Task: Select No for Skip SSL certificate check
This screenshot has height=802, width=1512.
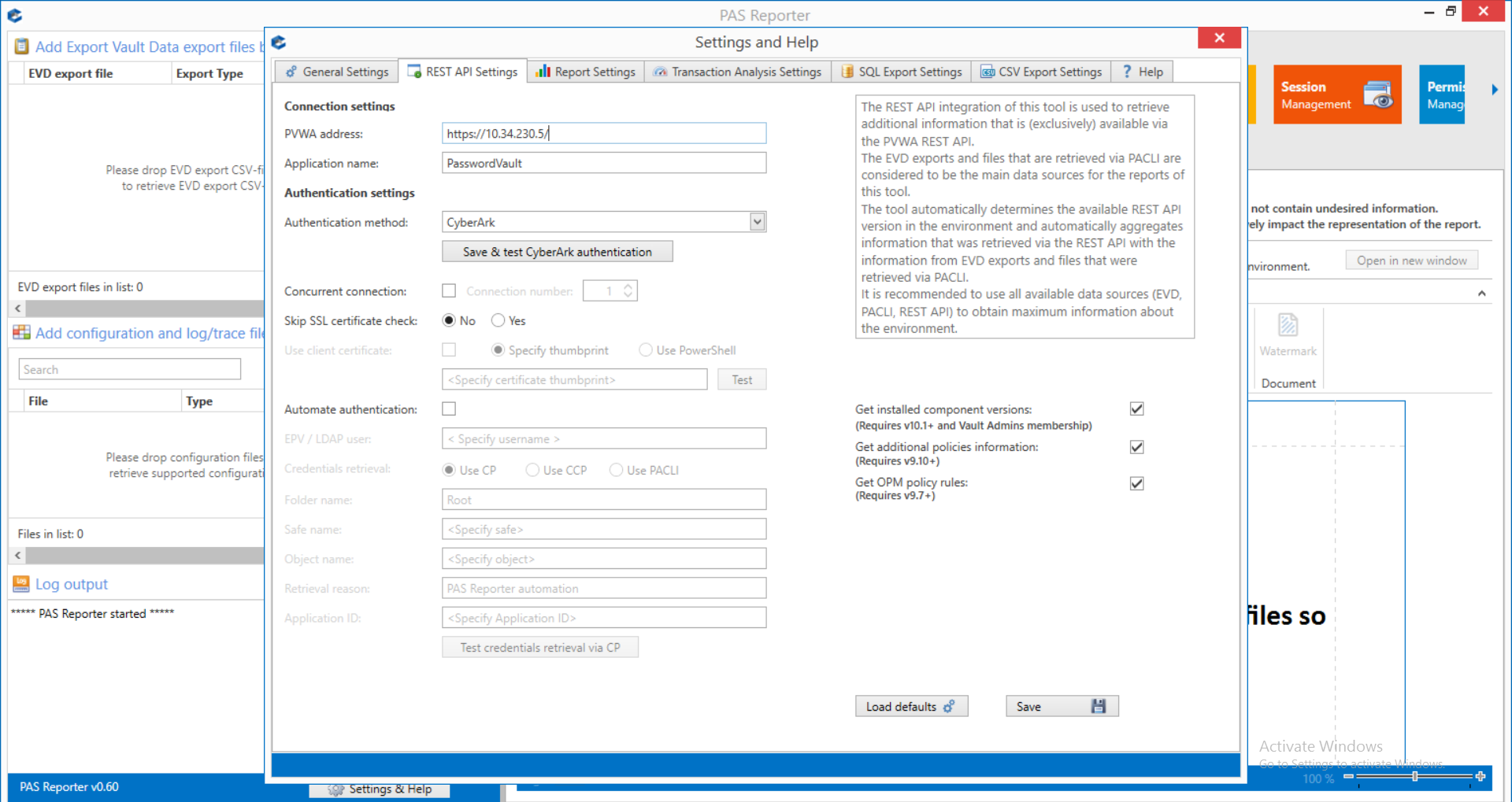Action: click(x=449, y=320)
